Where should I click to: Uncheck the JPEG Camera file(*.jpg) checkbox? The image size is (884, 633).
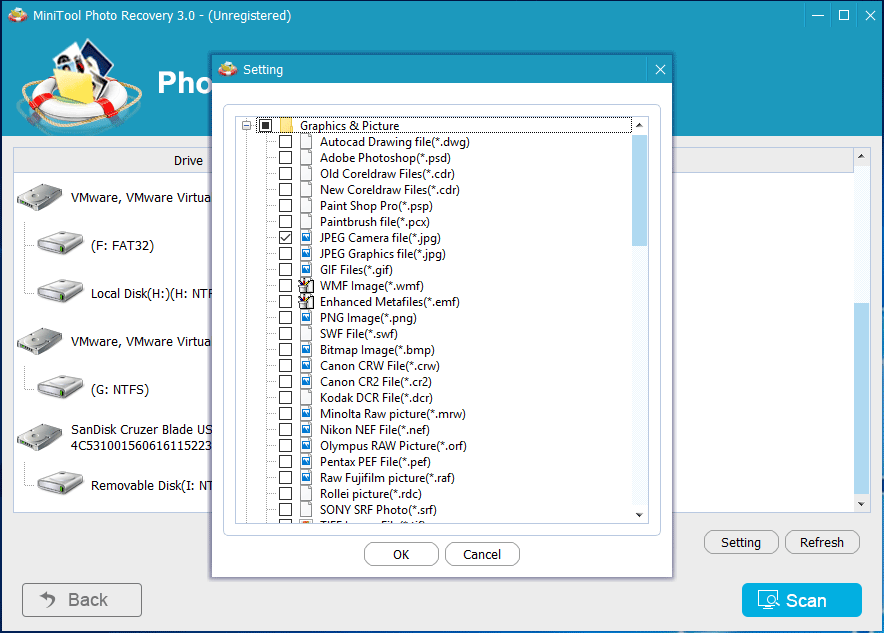pos(286,237)
